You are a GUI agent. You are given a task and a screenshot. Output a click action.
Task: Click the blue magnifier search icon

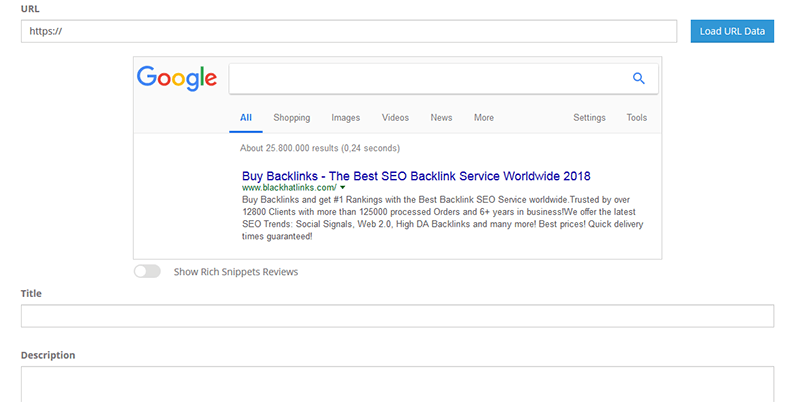tap(638, 79)
